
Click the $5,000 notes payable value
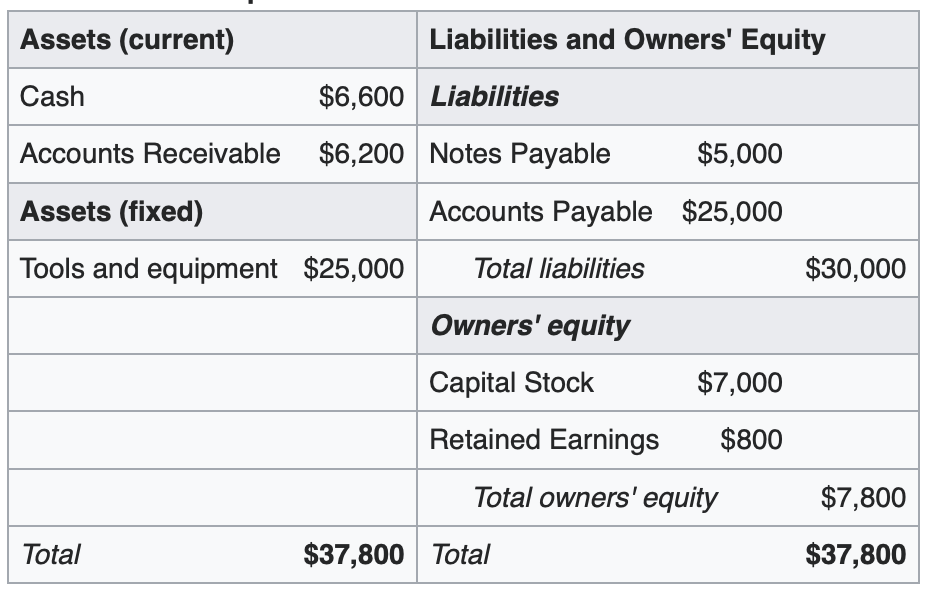(x=739, y=154)
